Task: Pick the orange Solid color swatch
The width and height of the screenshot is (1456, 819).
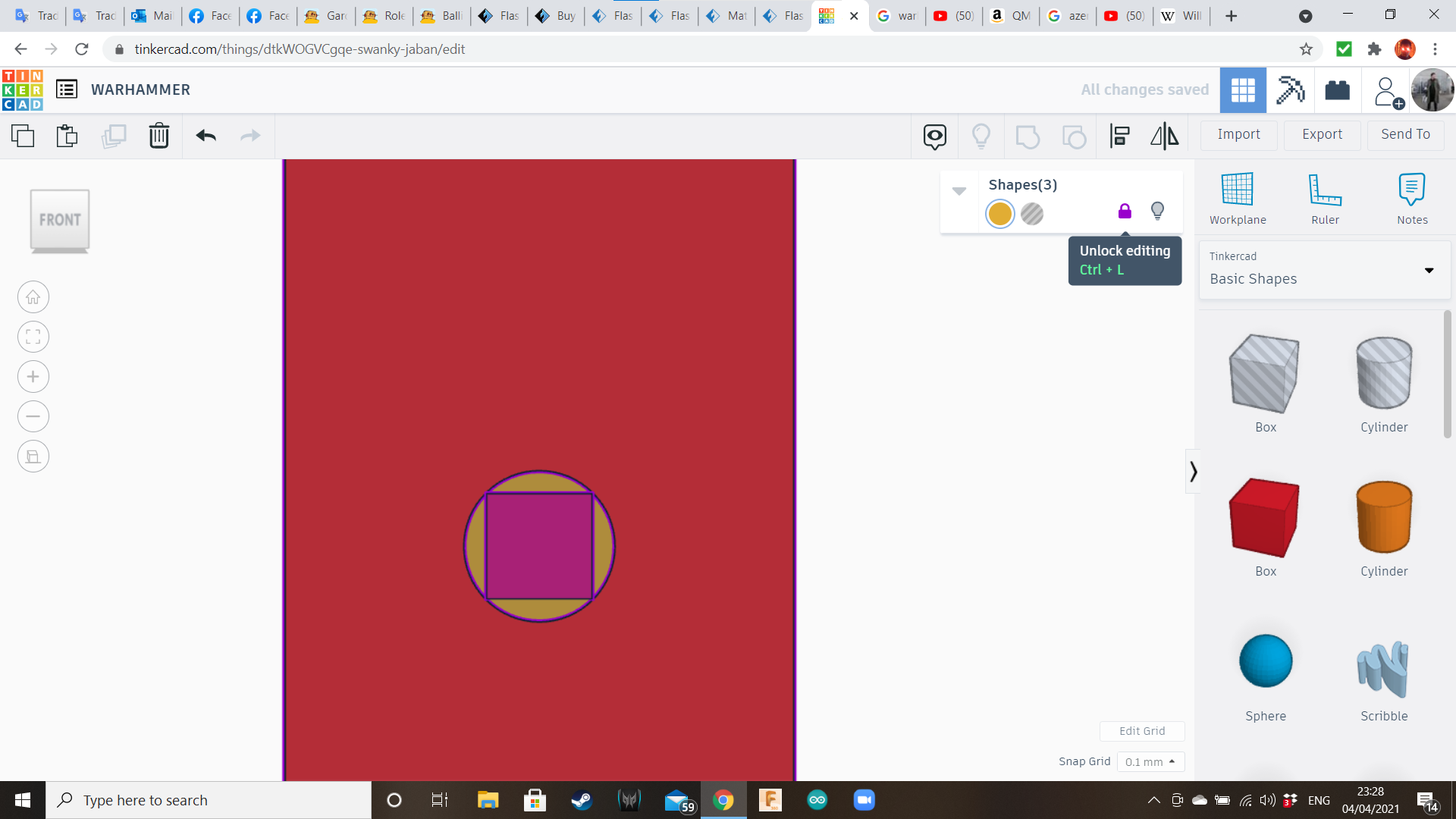Action: tap(1000, 214)
